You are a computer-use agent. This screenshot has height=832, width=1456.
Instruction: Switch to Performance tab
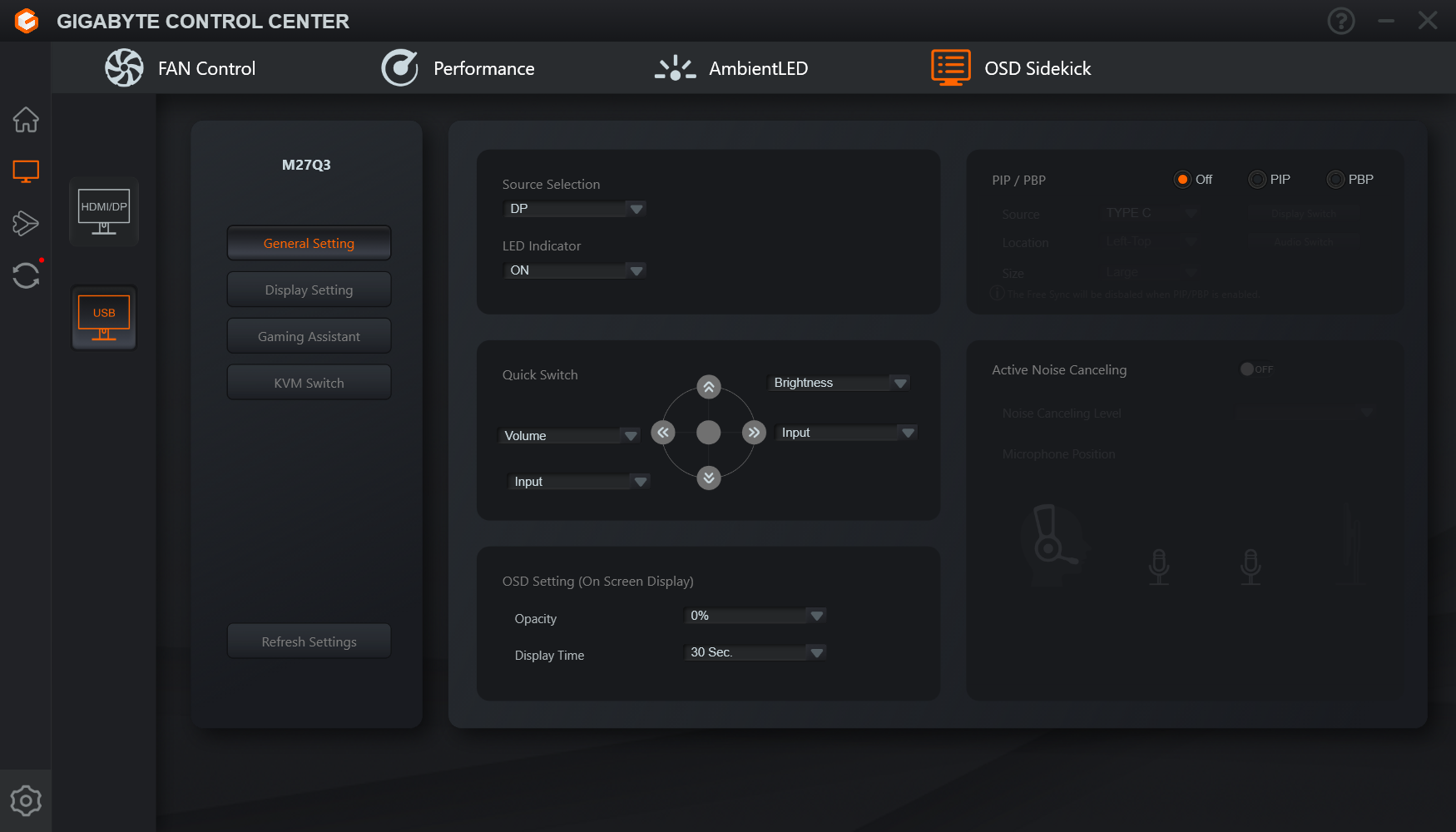coord(458,68)
